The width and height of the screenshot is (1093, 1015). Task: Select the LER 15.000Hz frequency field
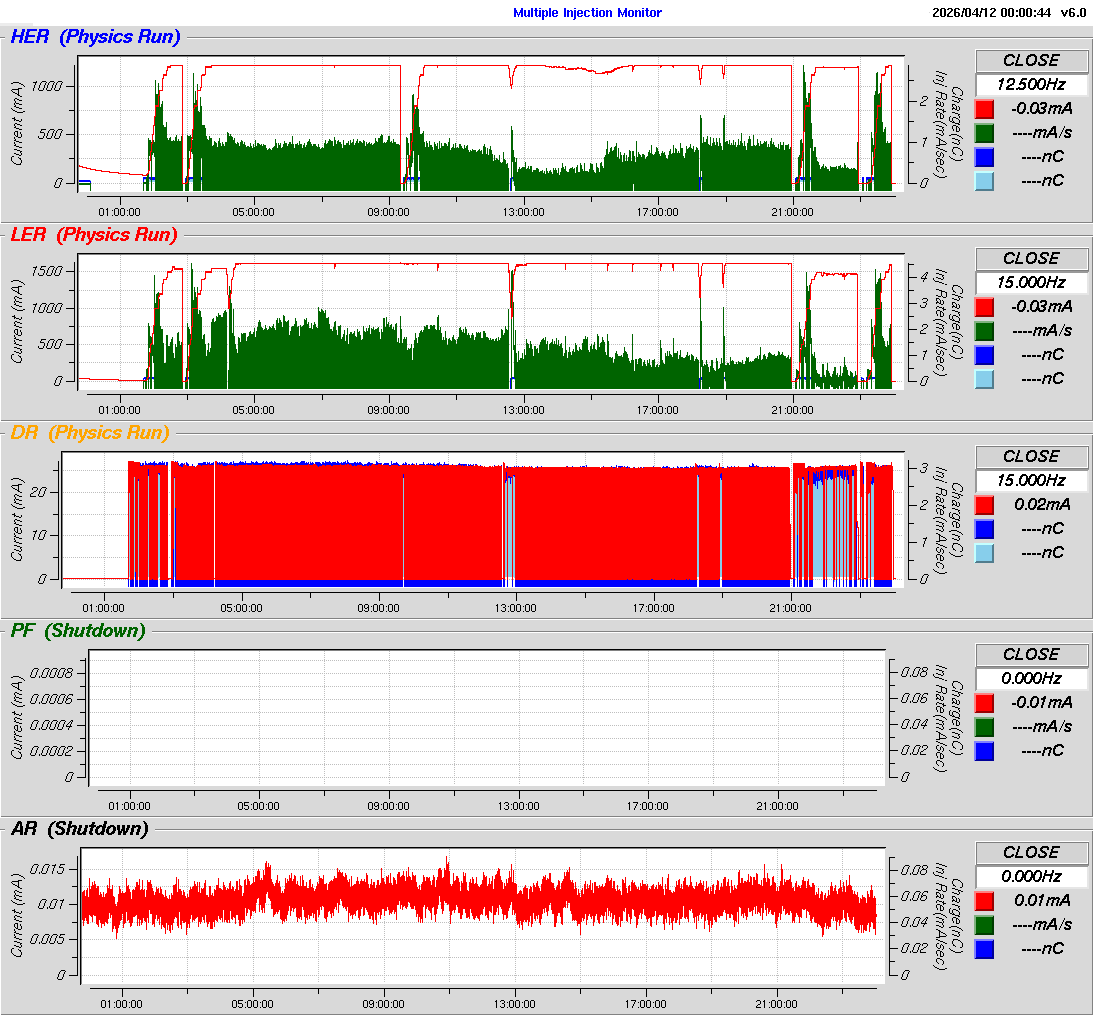coord(1030,283)
